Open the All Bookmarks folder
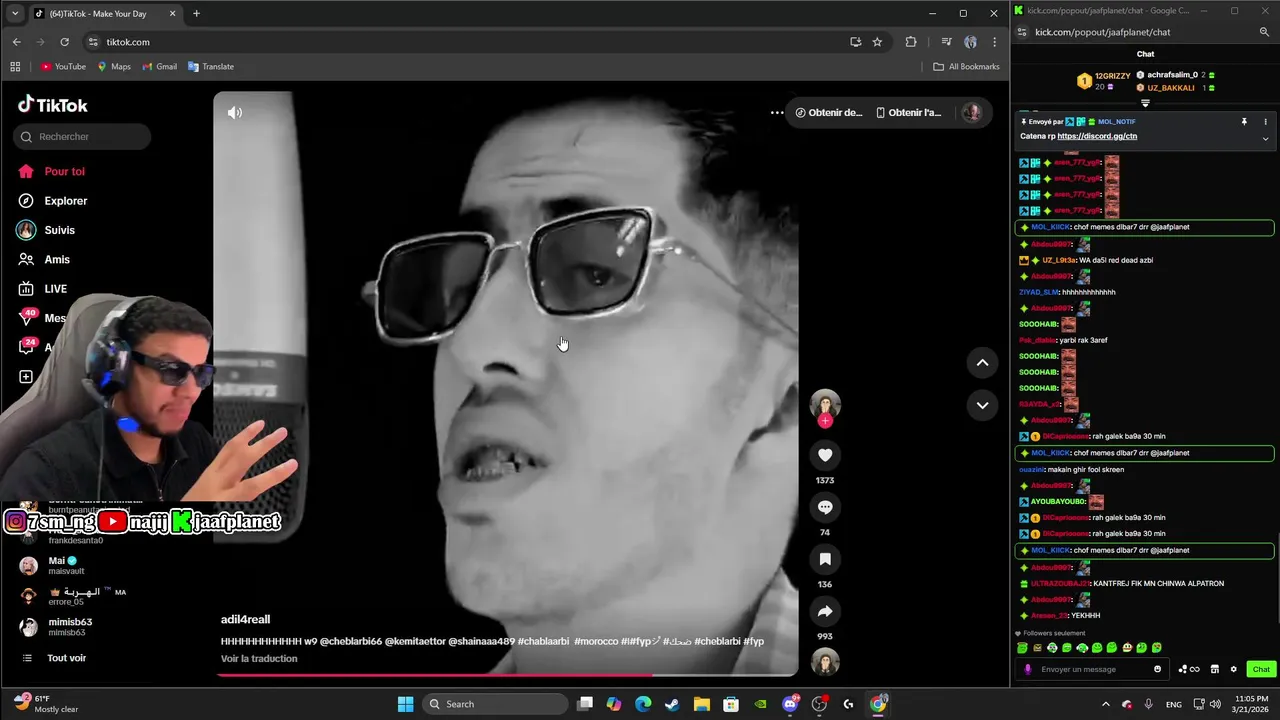This screenshot has height=720, width=1280. click(x=966, y=67)
